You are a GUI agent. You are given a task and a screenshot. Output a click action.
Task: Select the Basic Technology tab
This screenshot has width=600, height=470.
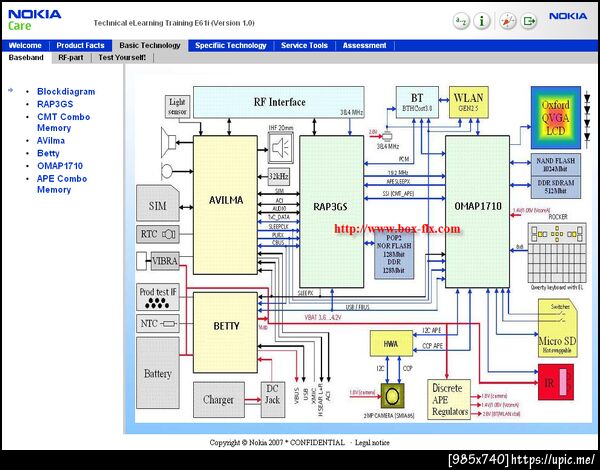[x=150, y=46]
